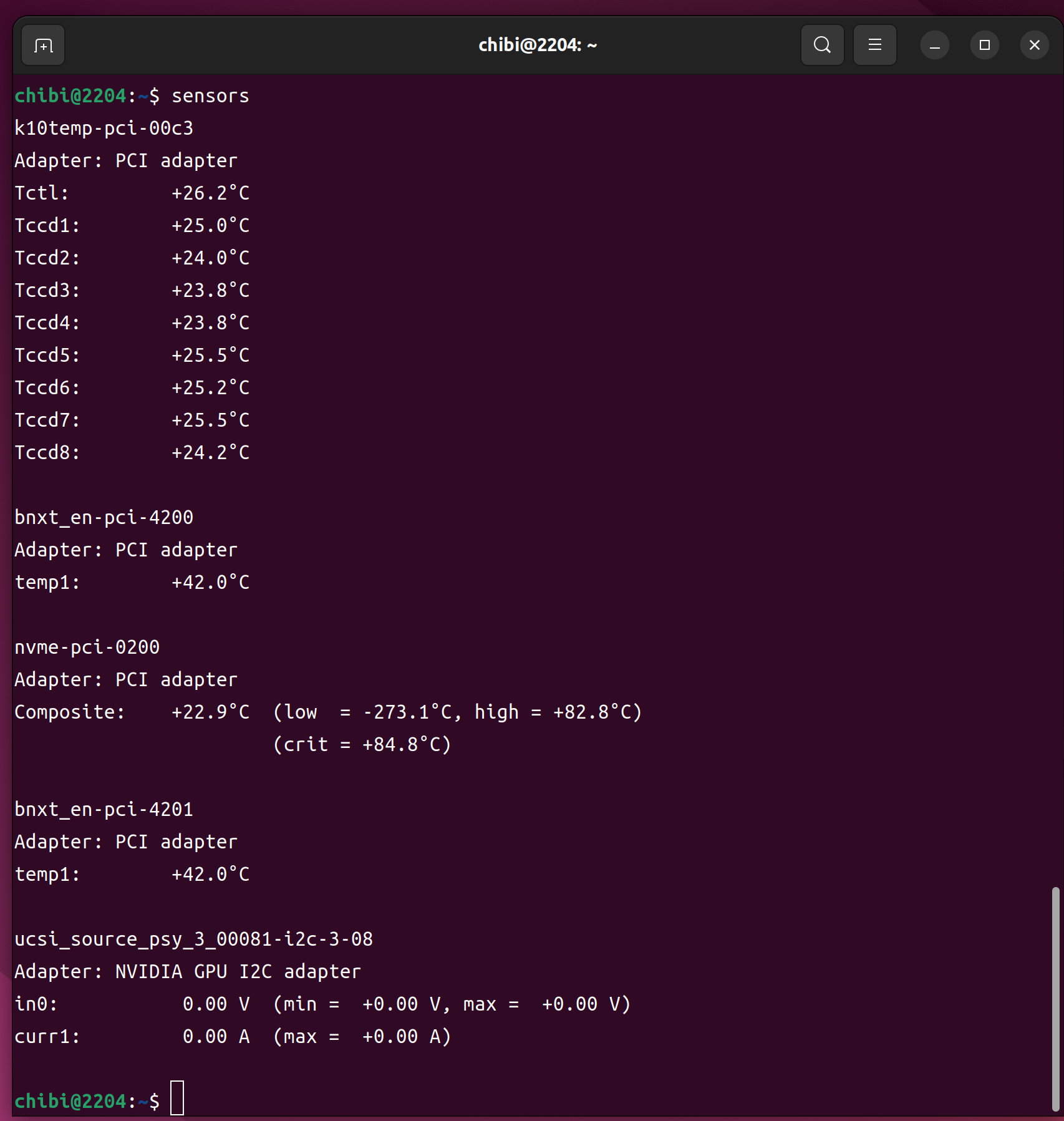Click the typed 'sensors' command text
Screen dimensions: 1064x1121
tap(210, 96)
